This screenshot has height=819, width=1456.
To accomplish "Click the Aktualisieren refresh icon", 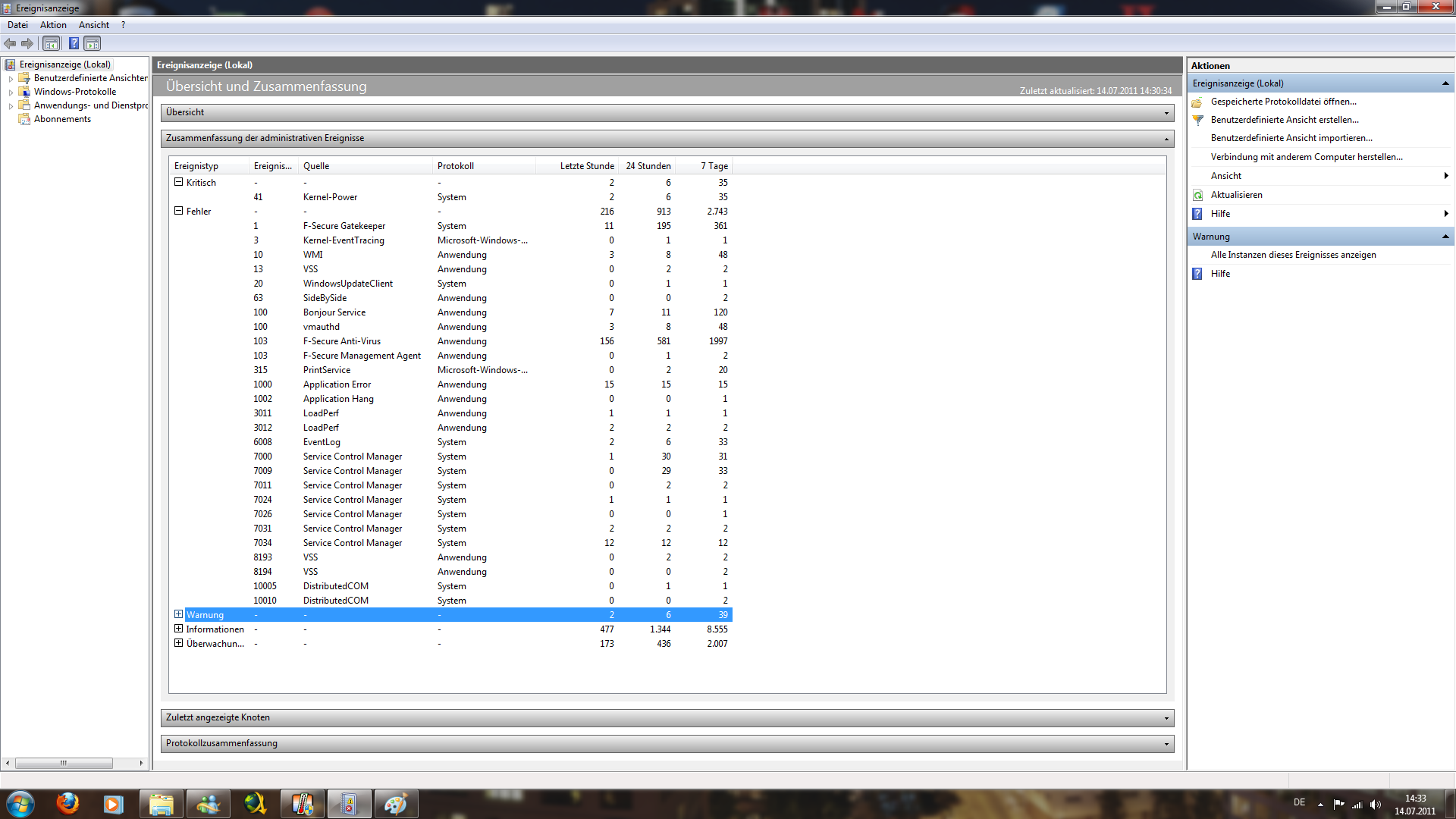I will click(1197, 195).
